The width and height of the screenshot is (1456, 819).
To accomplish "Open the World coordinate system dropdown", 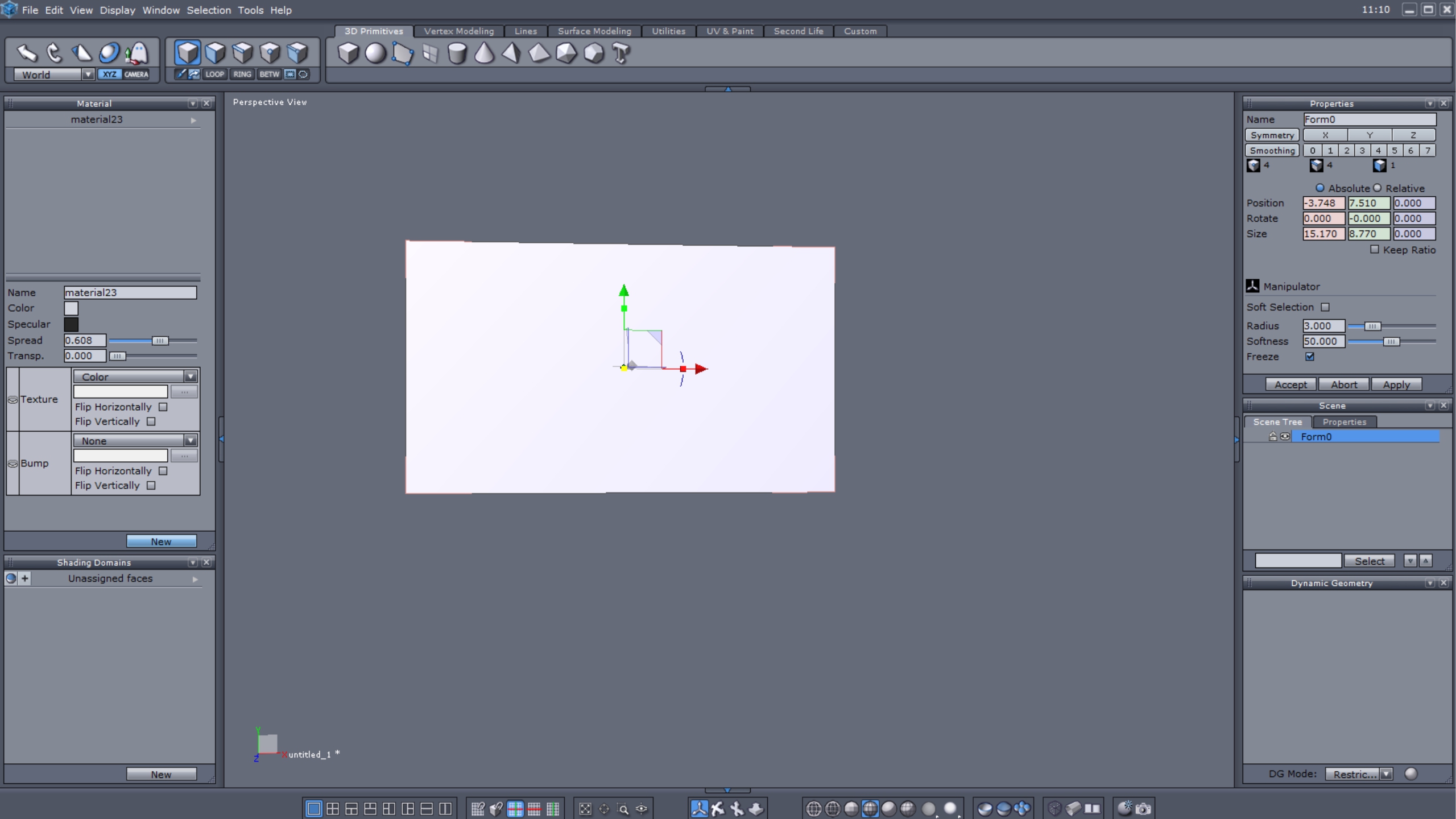I will (x=88, y=75).
